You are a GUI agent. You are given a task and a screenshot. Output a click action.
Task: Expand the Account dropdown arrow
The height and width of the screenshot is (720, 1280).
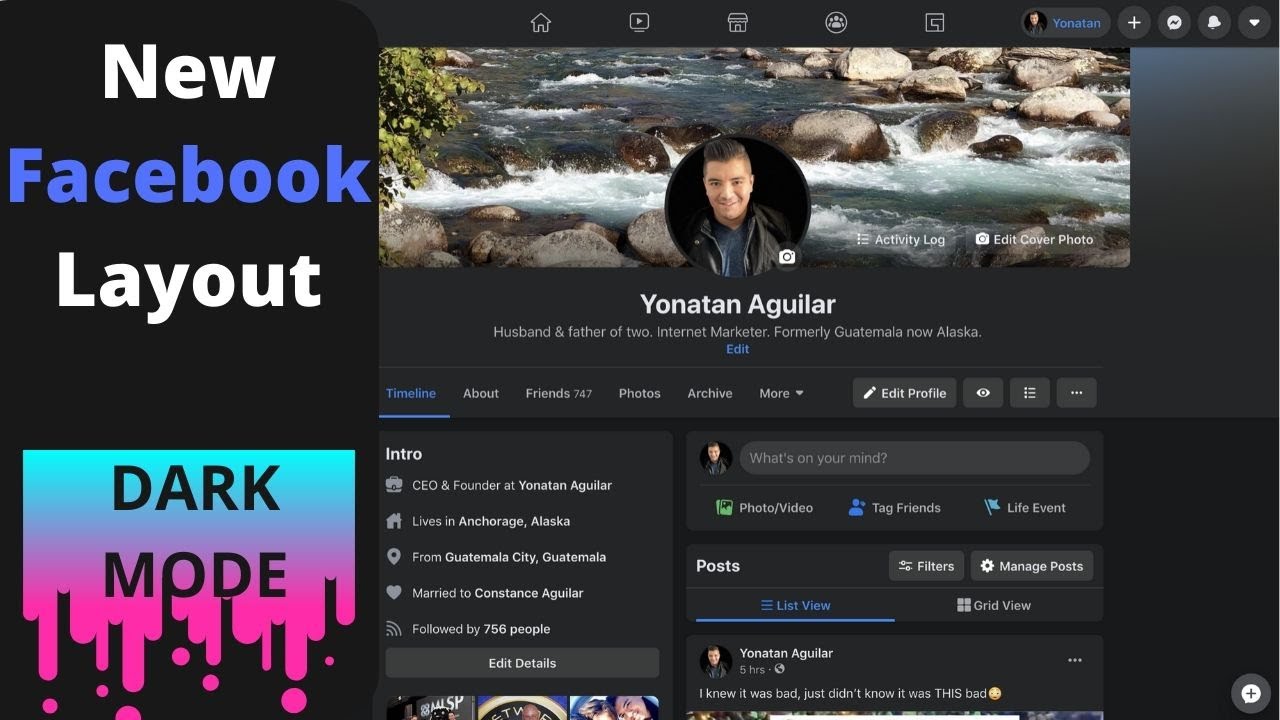(1254, 23)
